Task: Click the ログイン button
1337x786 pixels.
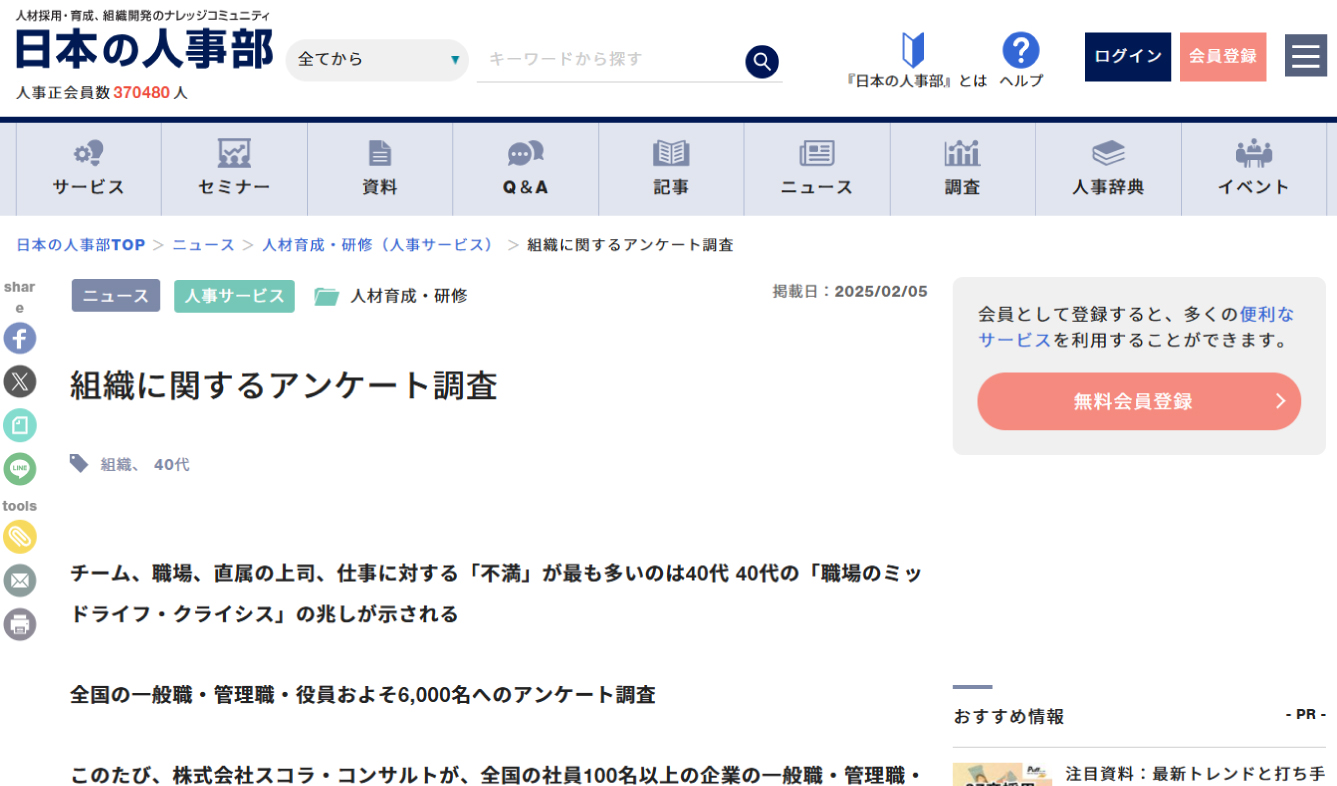Action: pos(1128,57)
